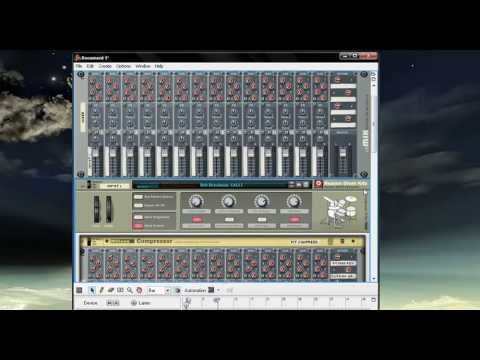Click channel 1 level fader on top mixer
Screen dimensions: 480x360
click(x=95, y=154)
